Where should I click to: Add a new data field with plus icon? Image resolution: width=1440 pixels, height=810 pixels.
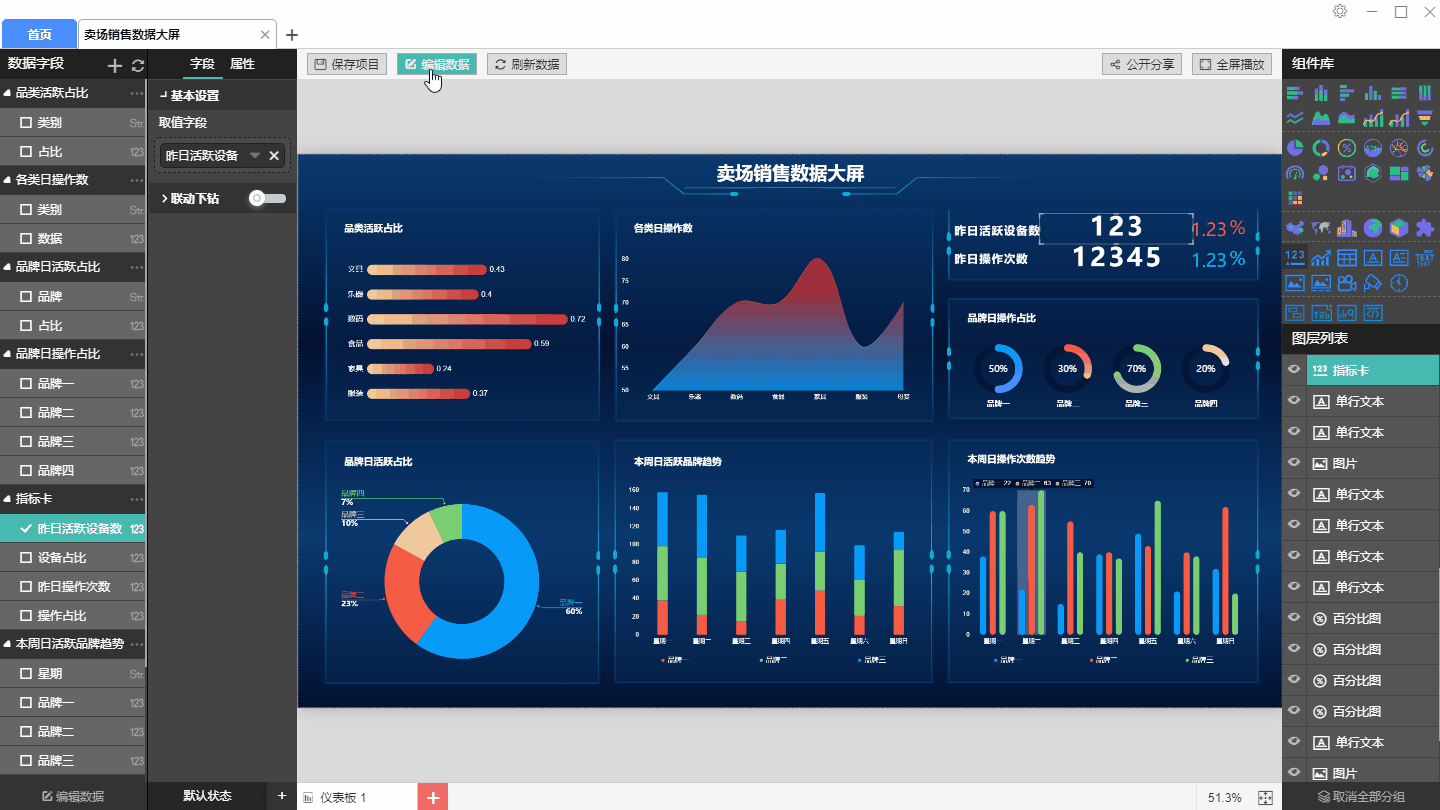point(115,65)
